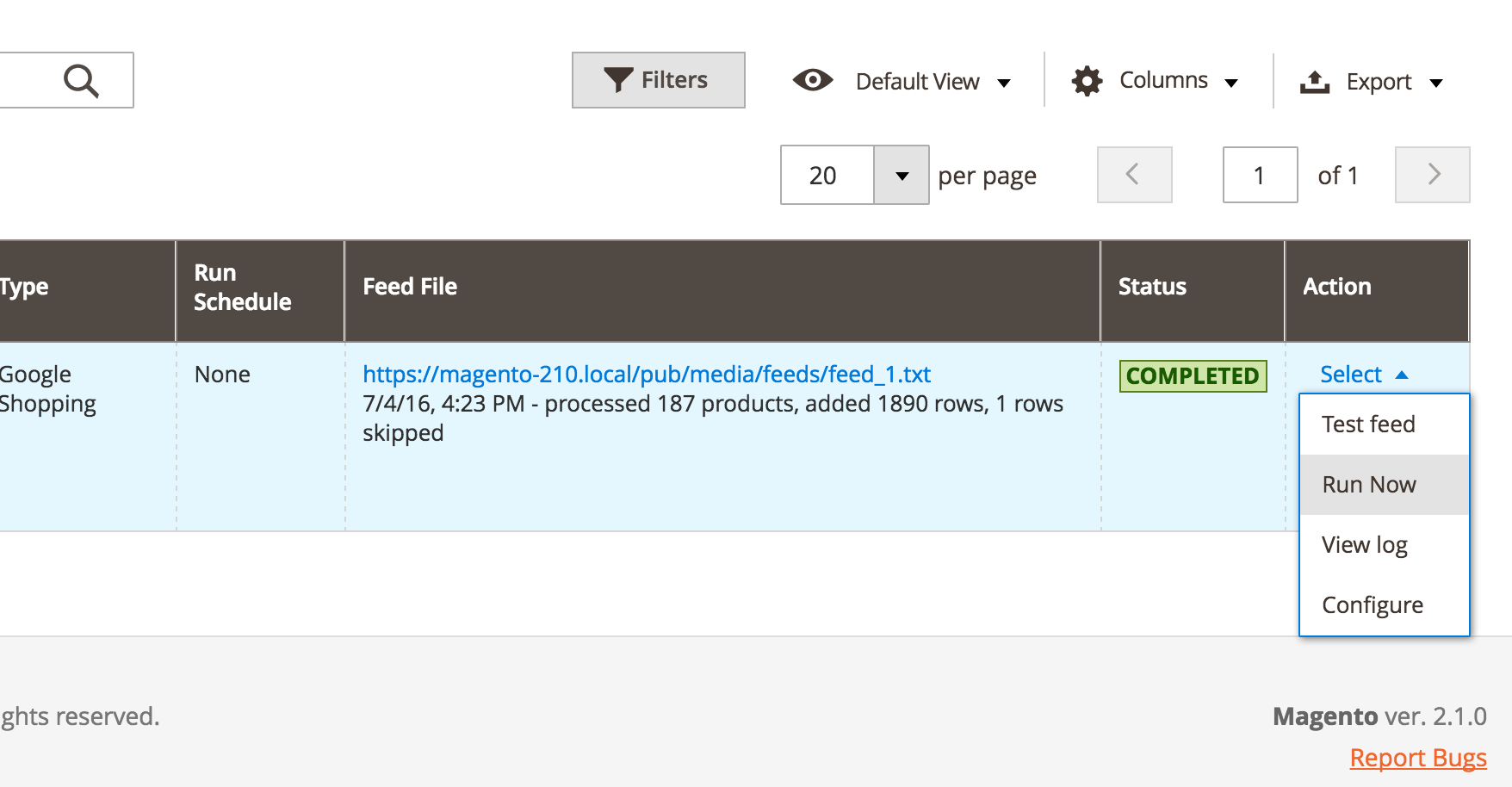Choose Test feed from the action menu
This screenshot has width=1512, height=787.
click(x=1384, y=424)
